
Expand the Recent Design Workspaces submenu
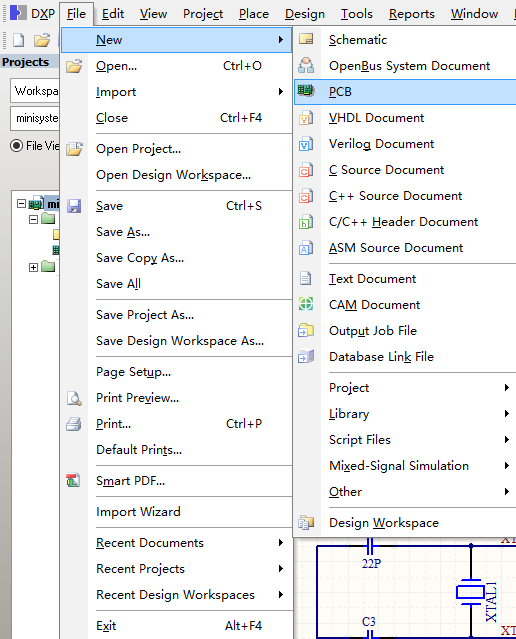point(281,595)
